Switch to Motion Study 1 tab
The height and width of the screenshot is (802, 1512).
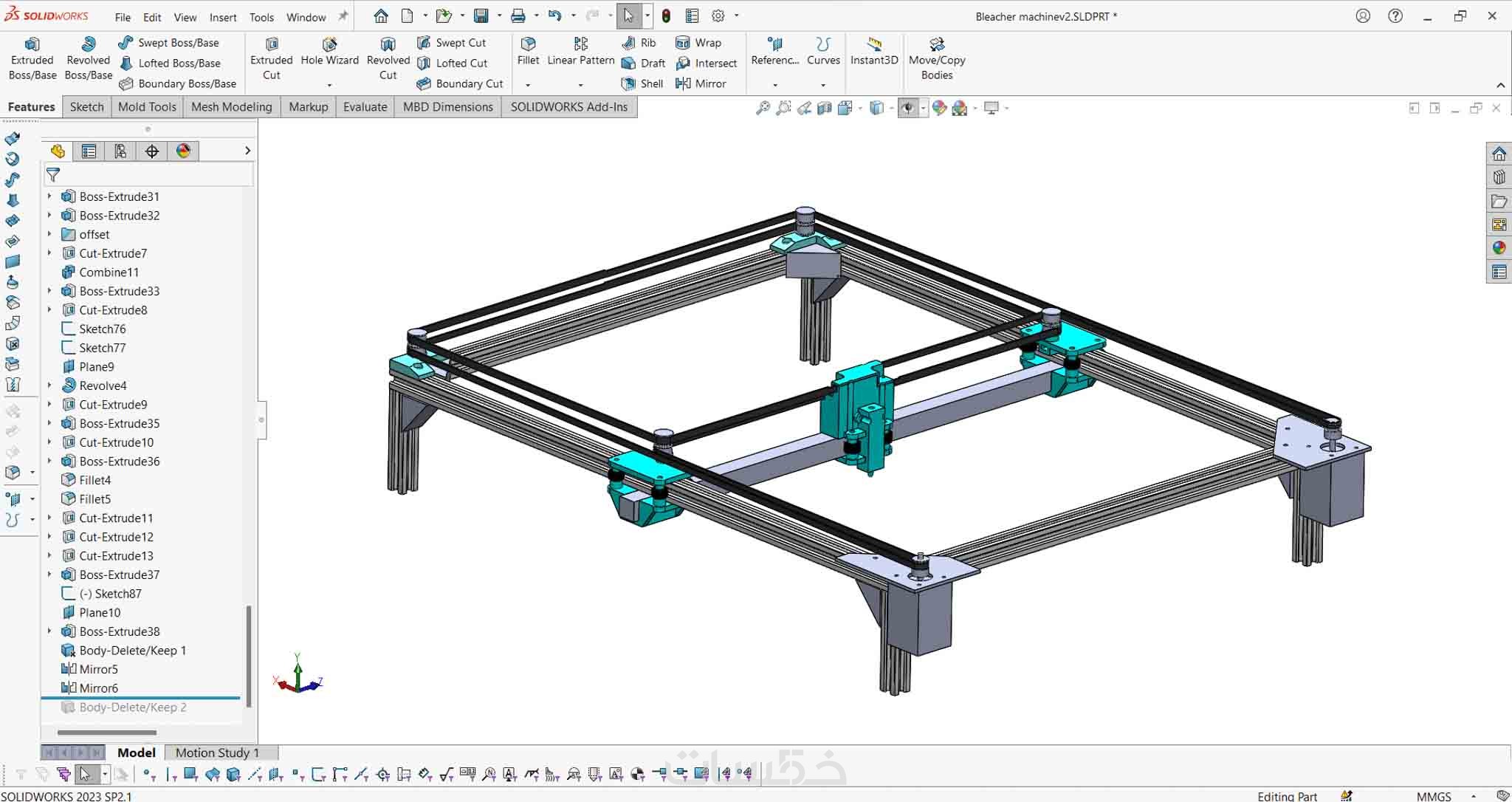coord(217,753)
